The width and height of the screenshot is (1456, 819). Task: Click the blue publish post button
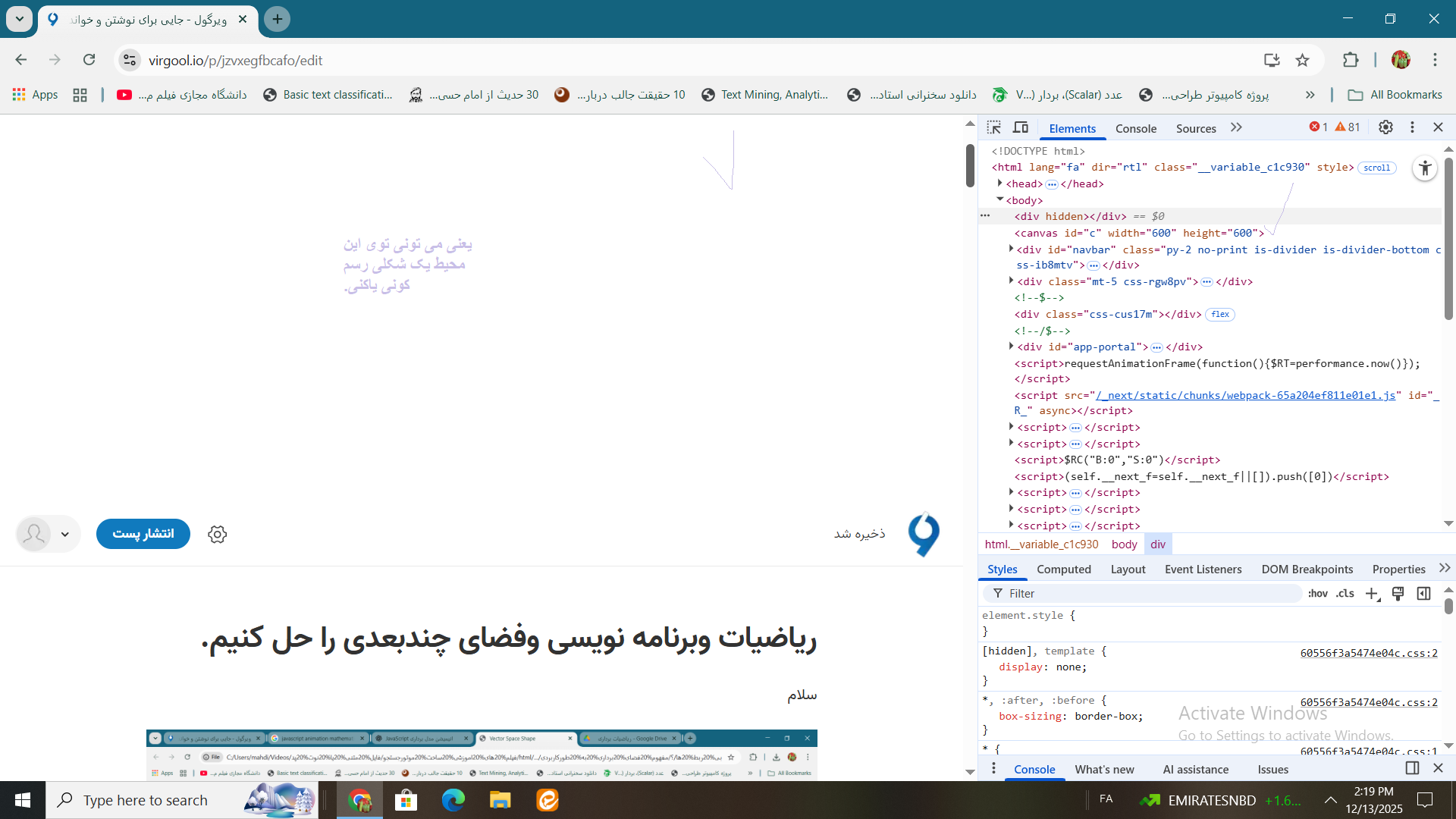[x=143, y=534]
